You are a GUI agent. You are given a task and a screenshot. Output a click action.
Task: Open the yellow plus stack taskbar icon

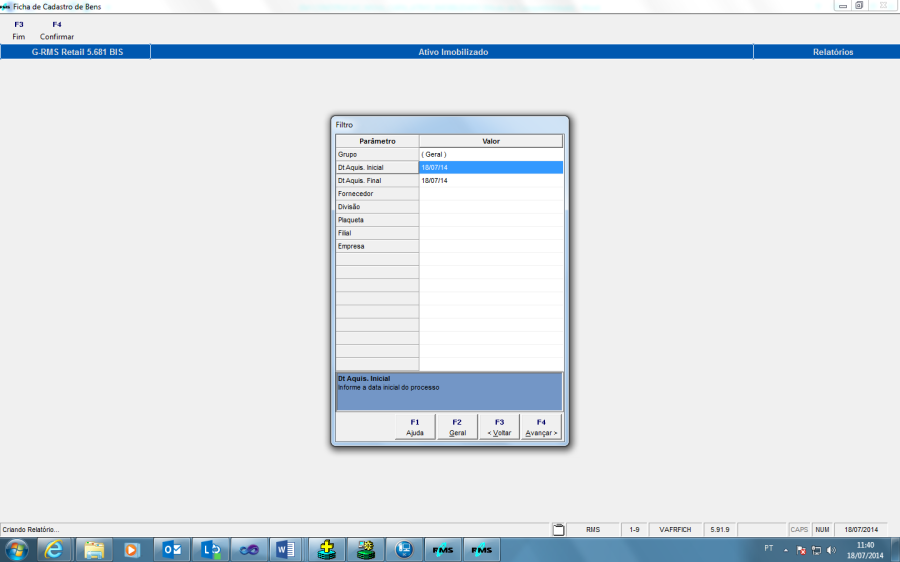click(327, 550)
